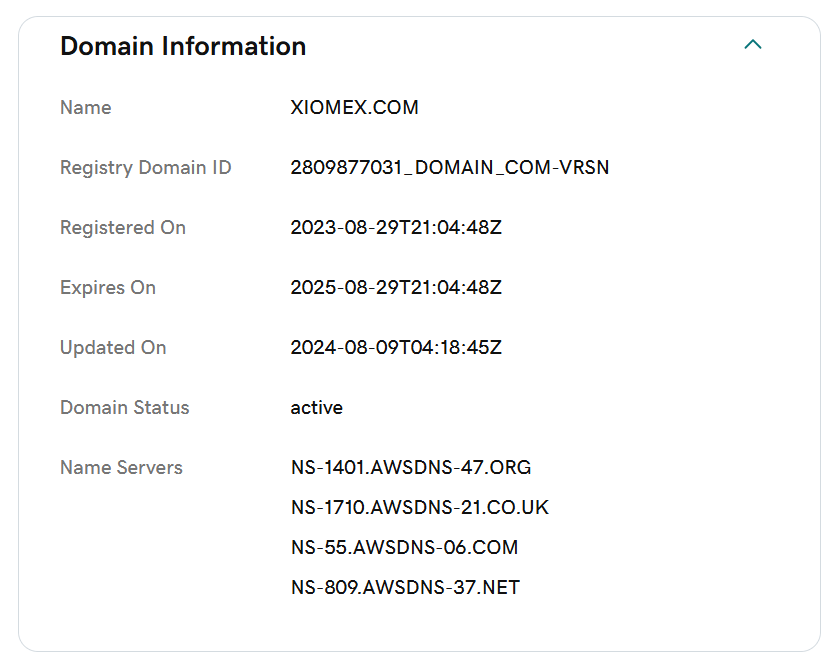Screen dimensions: 833x660
Task: Select name server NS-809.AWSDNS-37.NET
Action: point(405,587)
